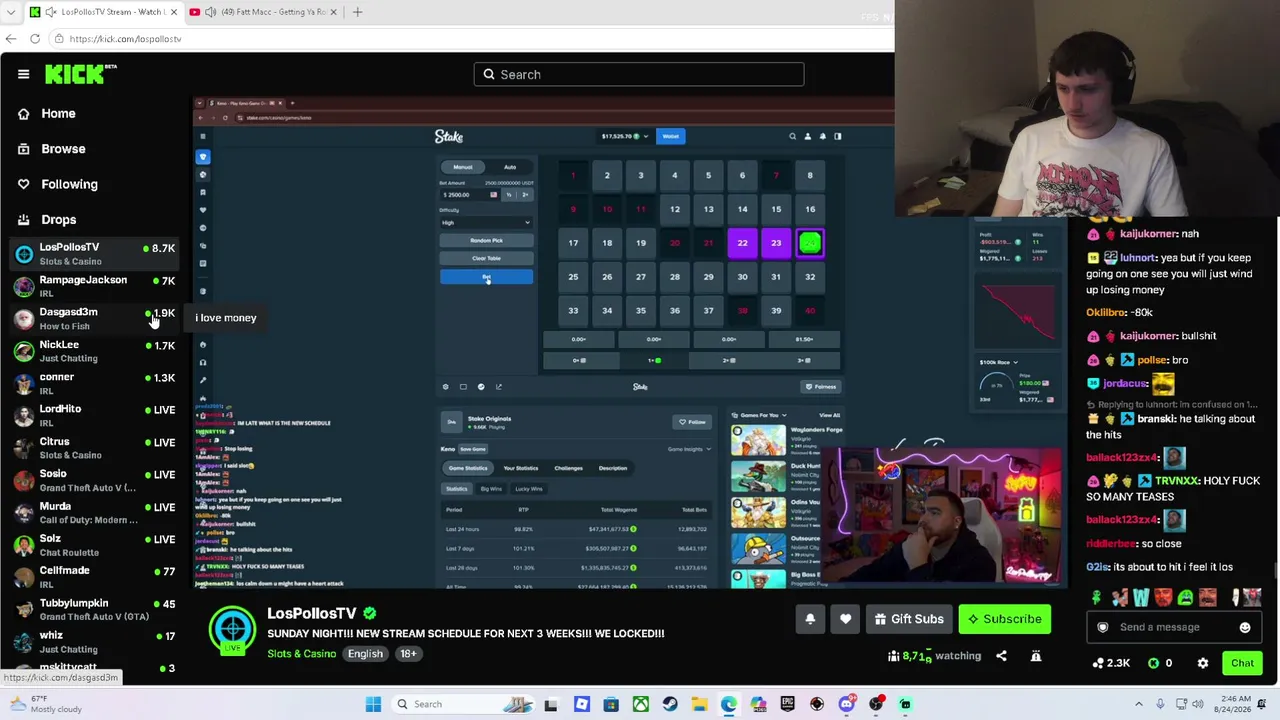Click the verified badge next to LosPollosTV
Viewport: 1280px width, 720px height.
370,613
